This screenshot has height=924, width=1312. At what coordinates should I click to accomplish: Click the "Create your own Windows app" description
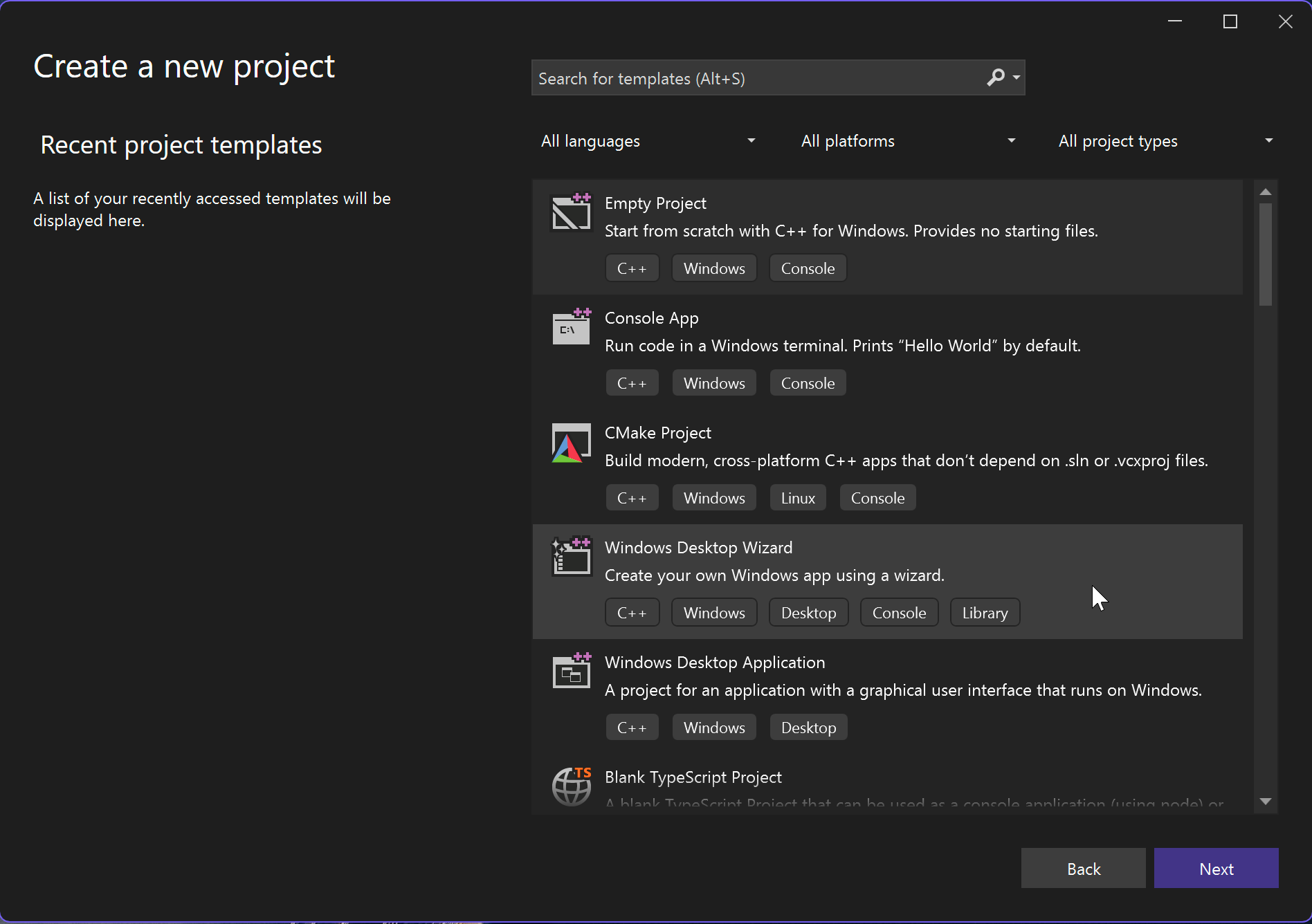tap(774, 575)
